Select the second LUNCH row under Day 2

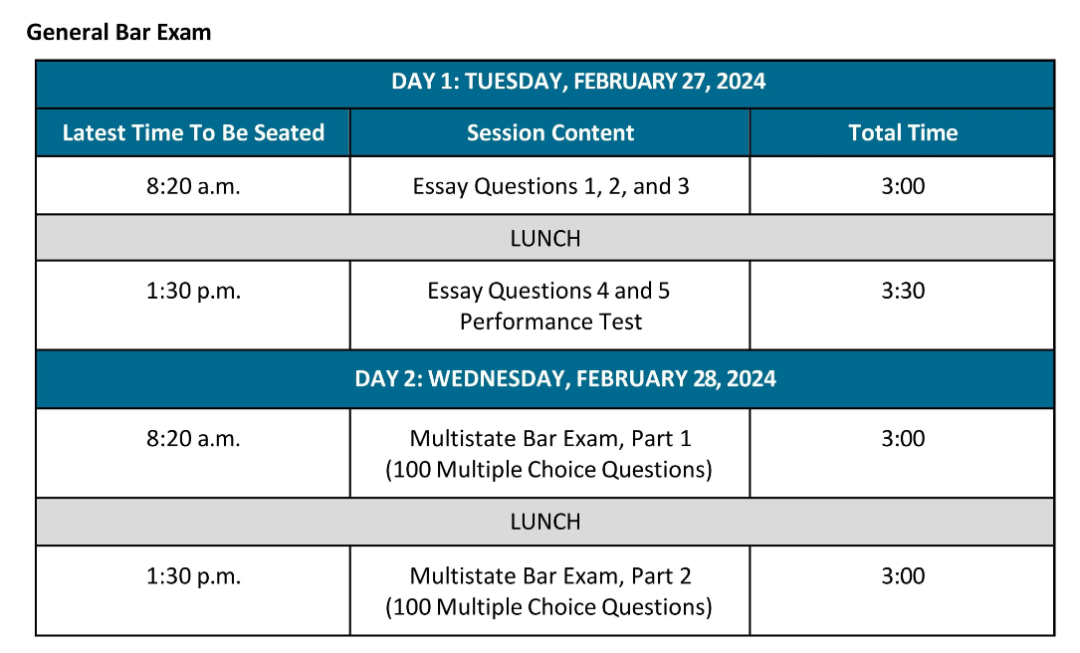click(545, 521)
